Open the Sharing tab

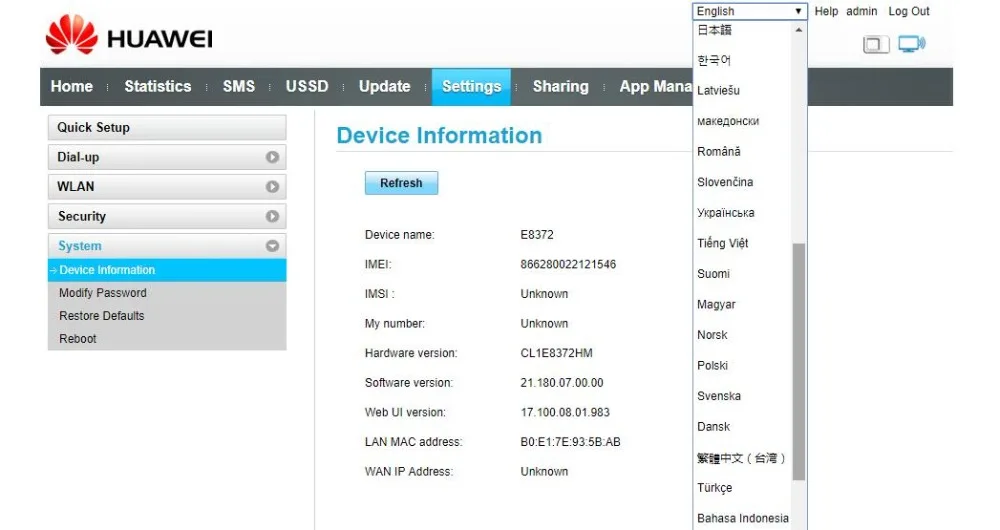point(561,86)
